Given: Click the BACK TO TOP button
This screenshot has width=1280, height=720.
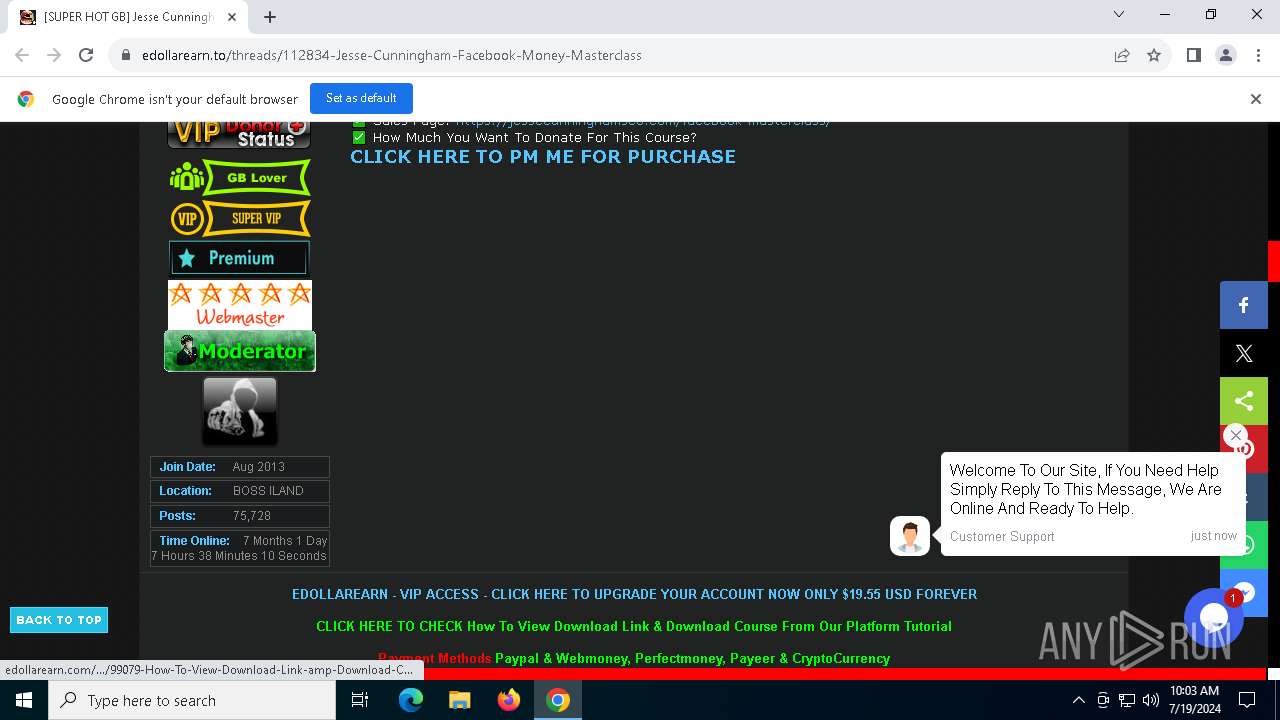Looking at the screenshot, I should tap(59, 620).
